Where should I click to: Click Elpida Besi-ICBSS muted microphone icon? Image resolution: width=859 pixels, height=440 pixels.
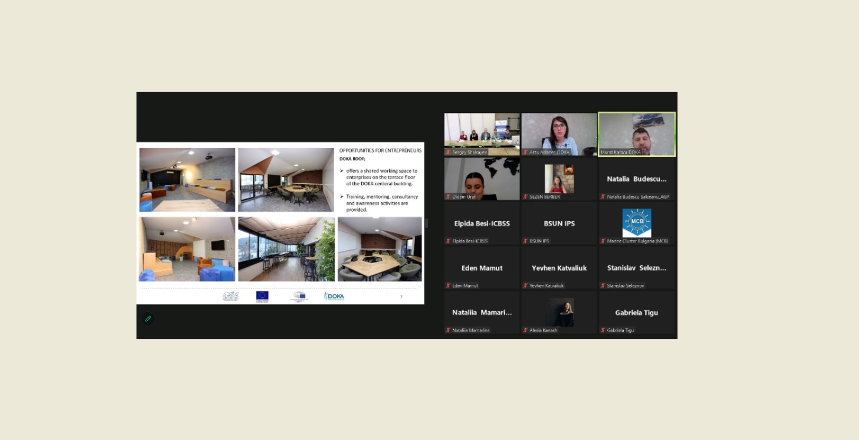[x=448, y=241]
